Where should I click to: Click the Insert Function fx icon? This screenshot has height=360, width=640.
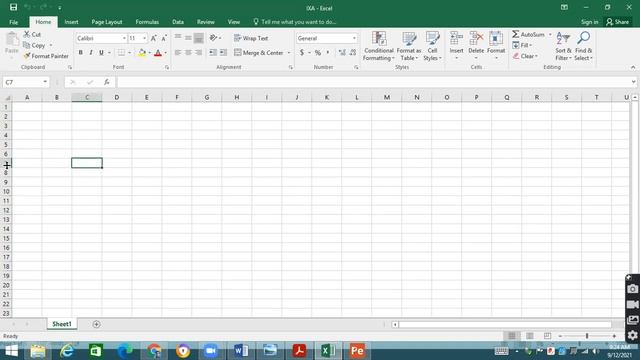coord(107,82)
